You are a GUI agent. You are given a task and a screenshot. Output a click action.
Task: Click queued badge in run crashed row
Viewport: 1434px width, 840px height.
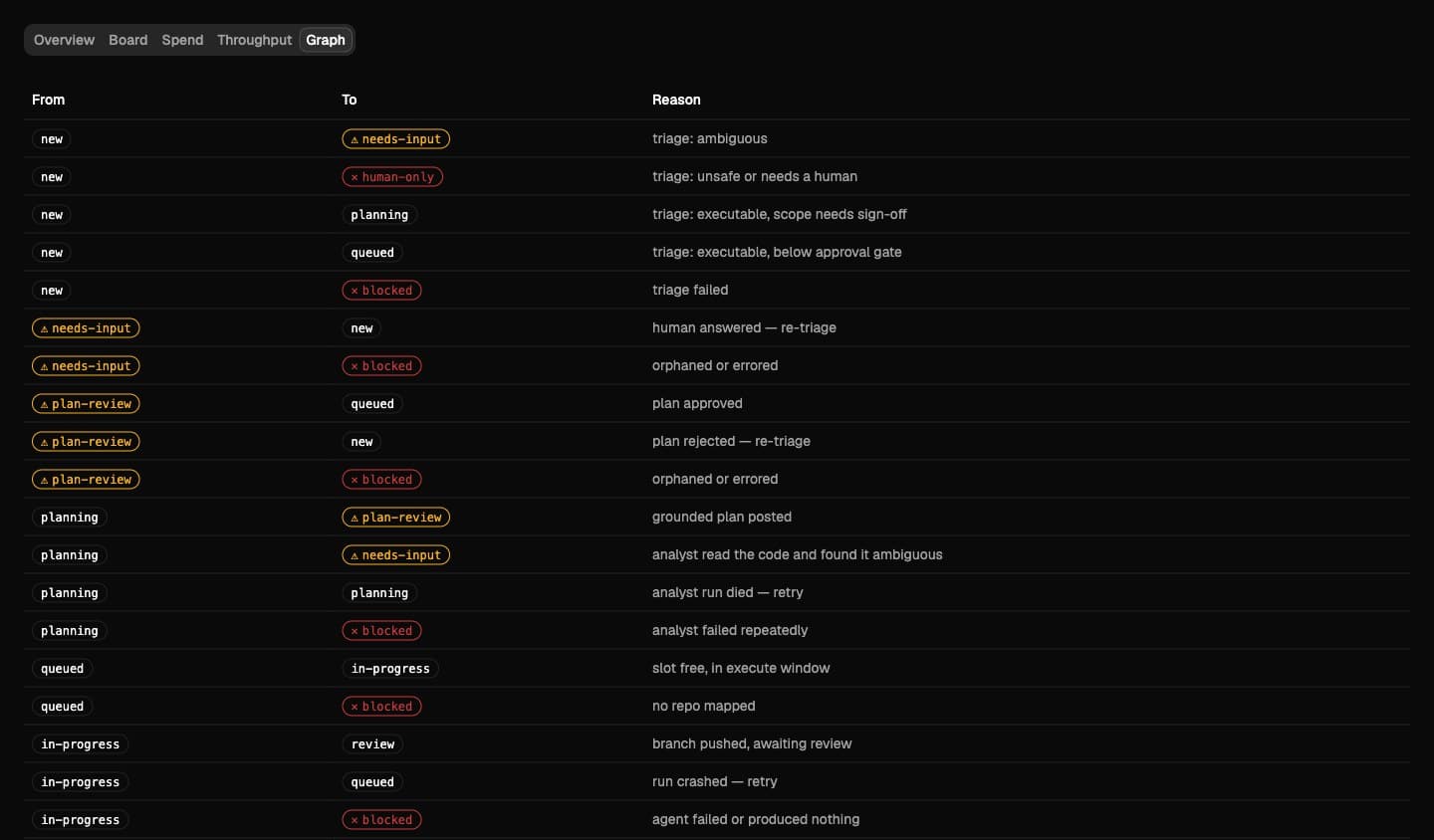pyautogui.click(x=372, y=782)
